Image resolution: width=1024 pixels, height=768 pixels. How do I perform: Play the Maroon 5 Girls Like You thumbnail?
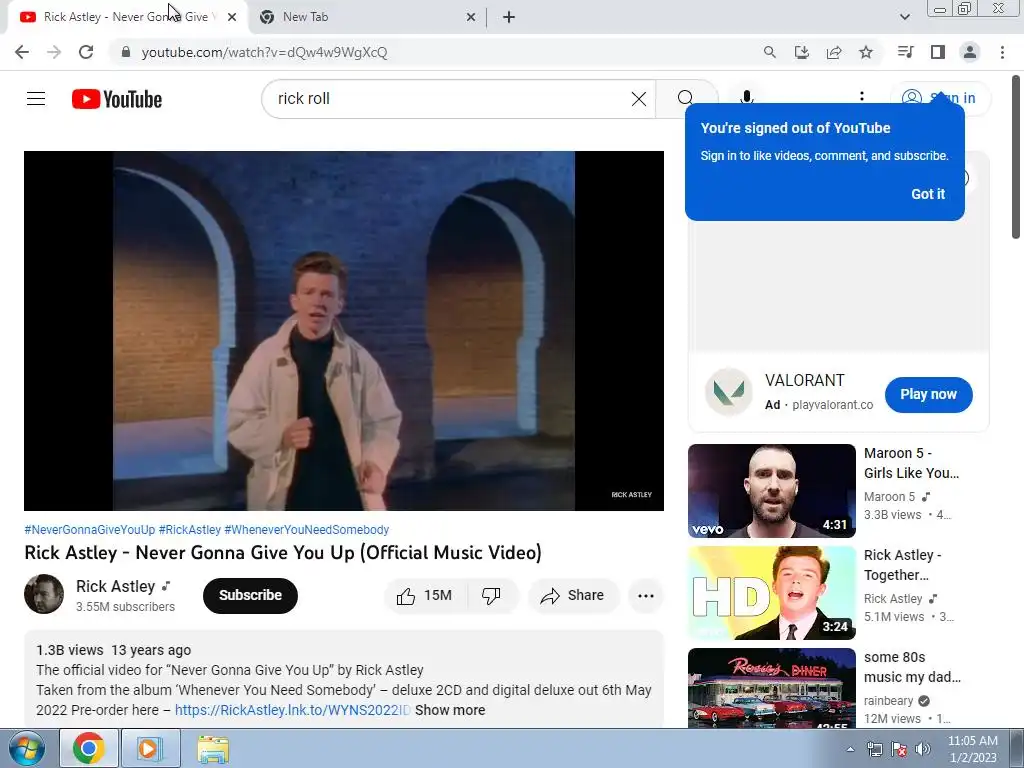coord(771,491)
